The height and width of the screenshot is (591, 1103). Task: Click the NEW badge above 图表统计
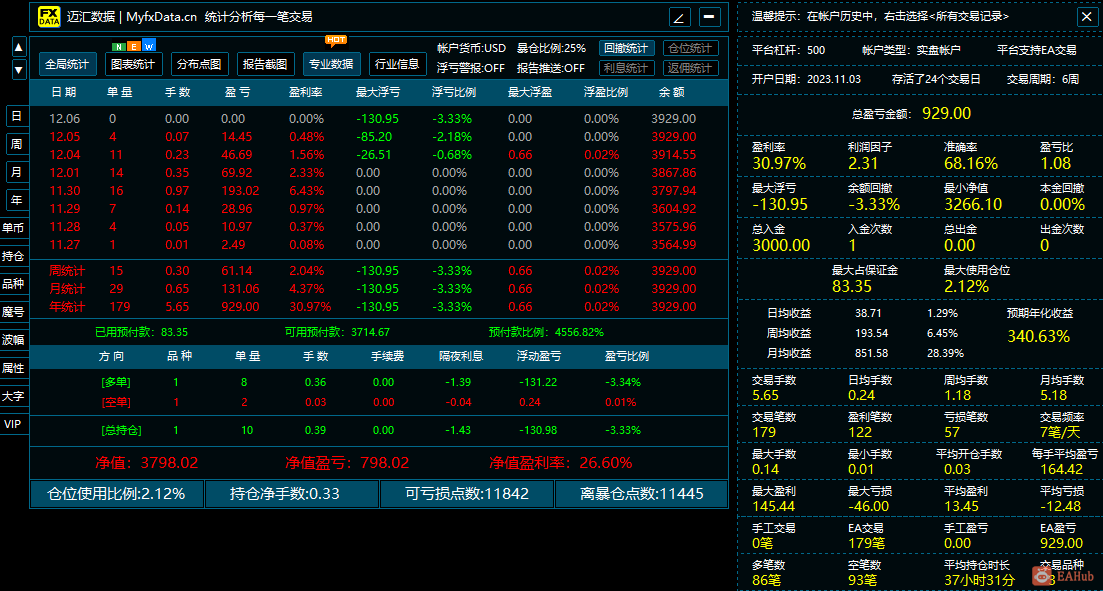coord(135,46)
